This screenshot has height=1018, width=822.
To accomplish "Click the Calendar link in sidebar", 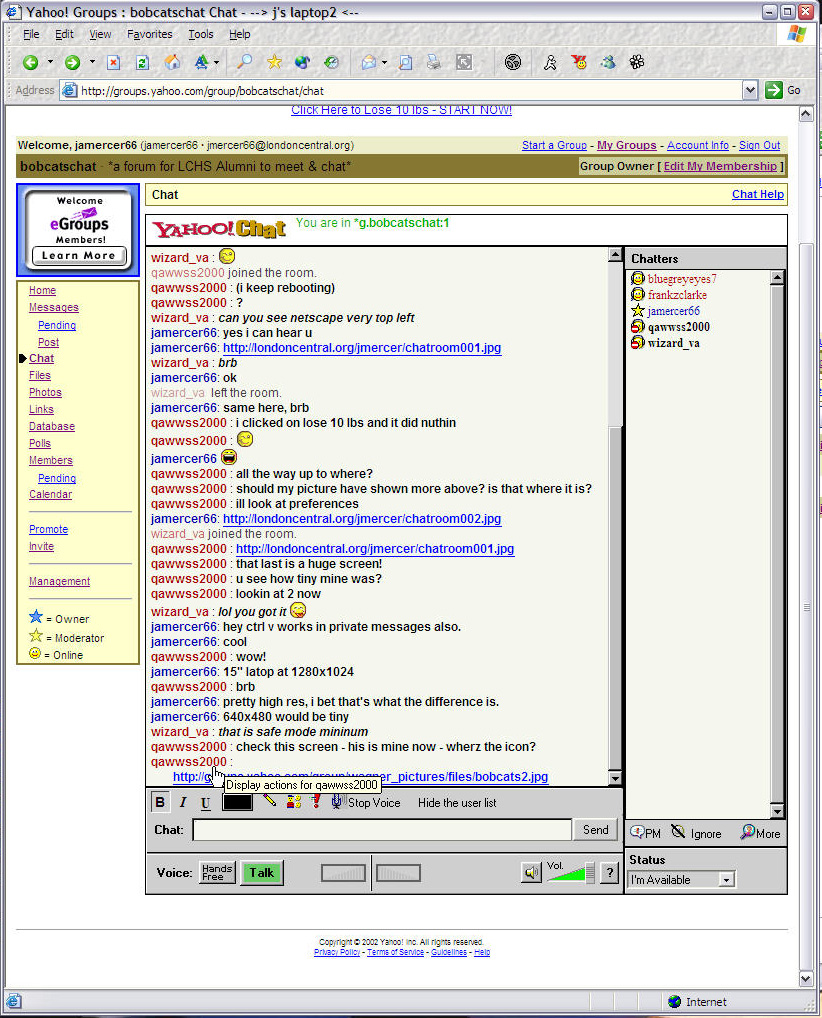I will [50, 494].
